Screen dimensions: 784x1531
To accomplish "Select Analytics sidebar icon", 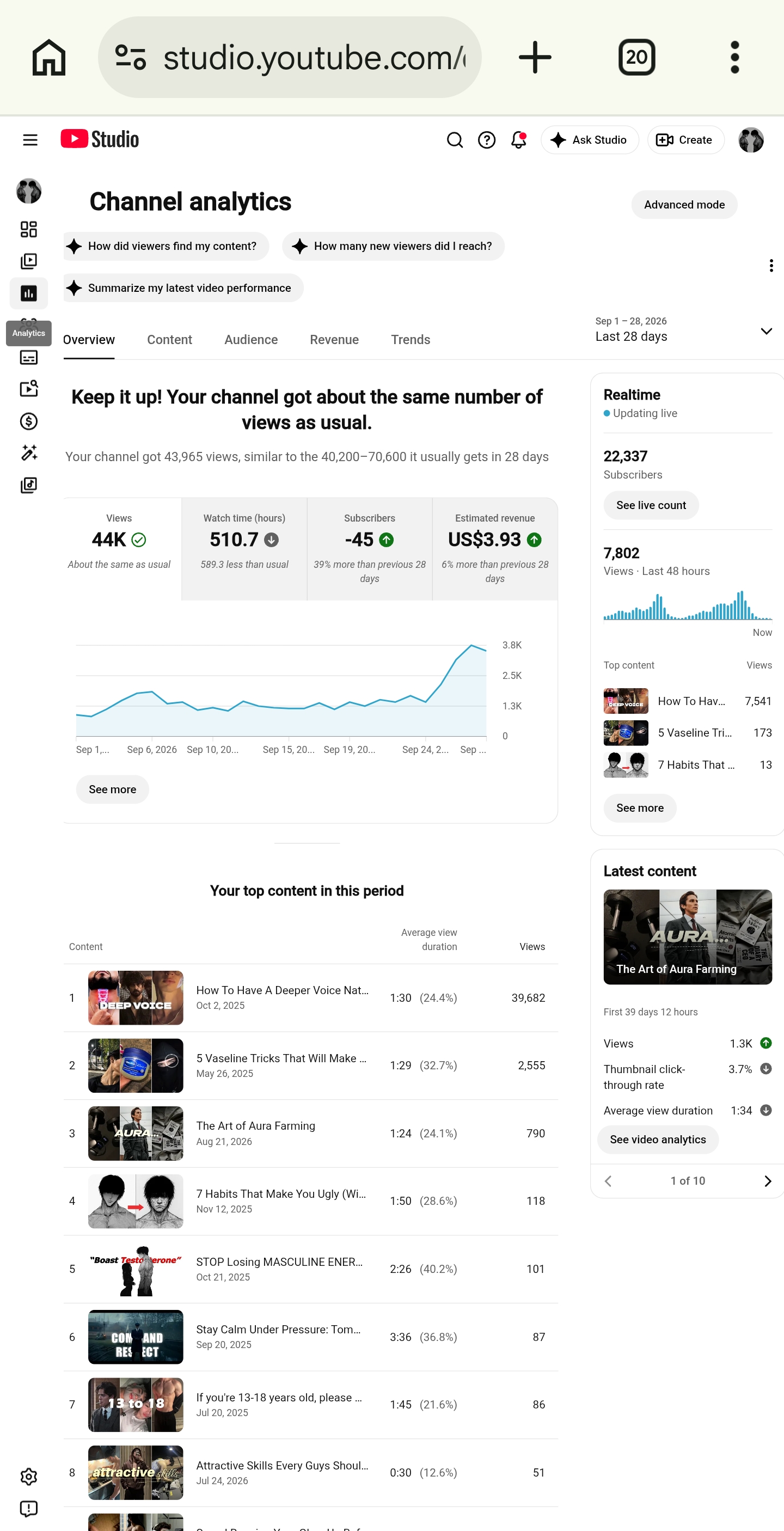I will (x=28, y=293).
